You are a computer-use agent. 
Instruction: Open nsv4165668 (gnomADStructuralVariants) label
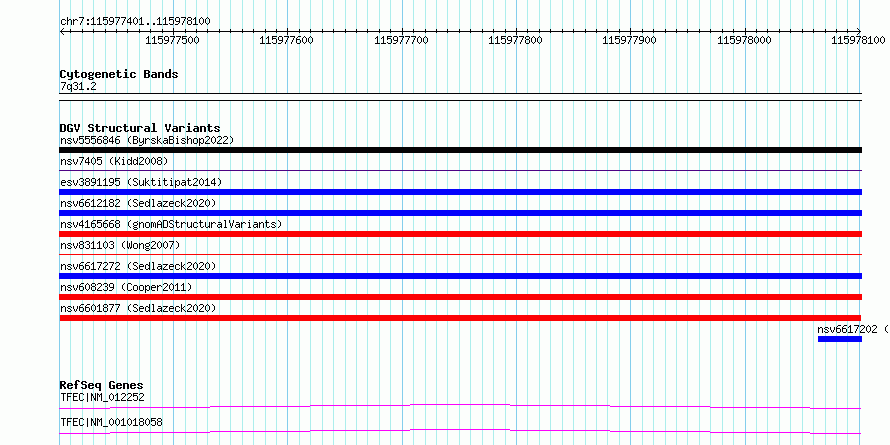[171, 224]
